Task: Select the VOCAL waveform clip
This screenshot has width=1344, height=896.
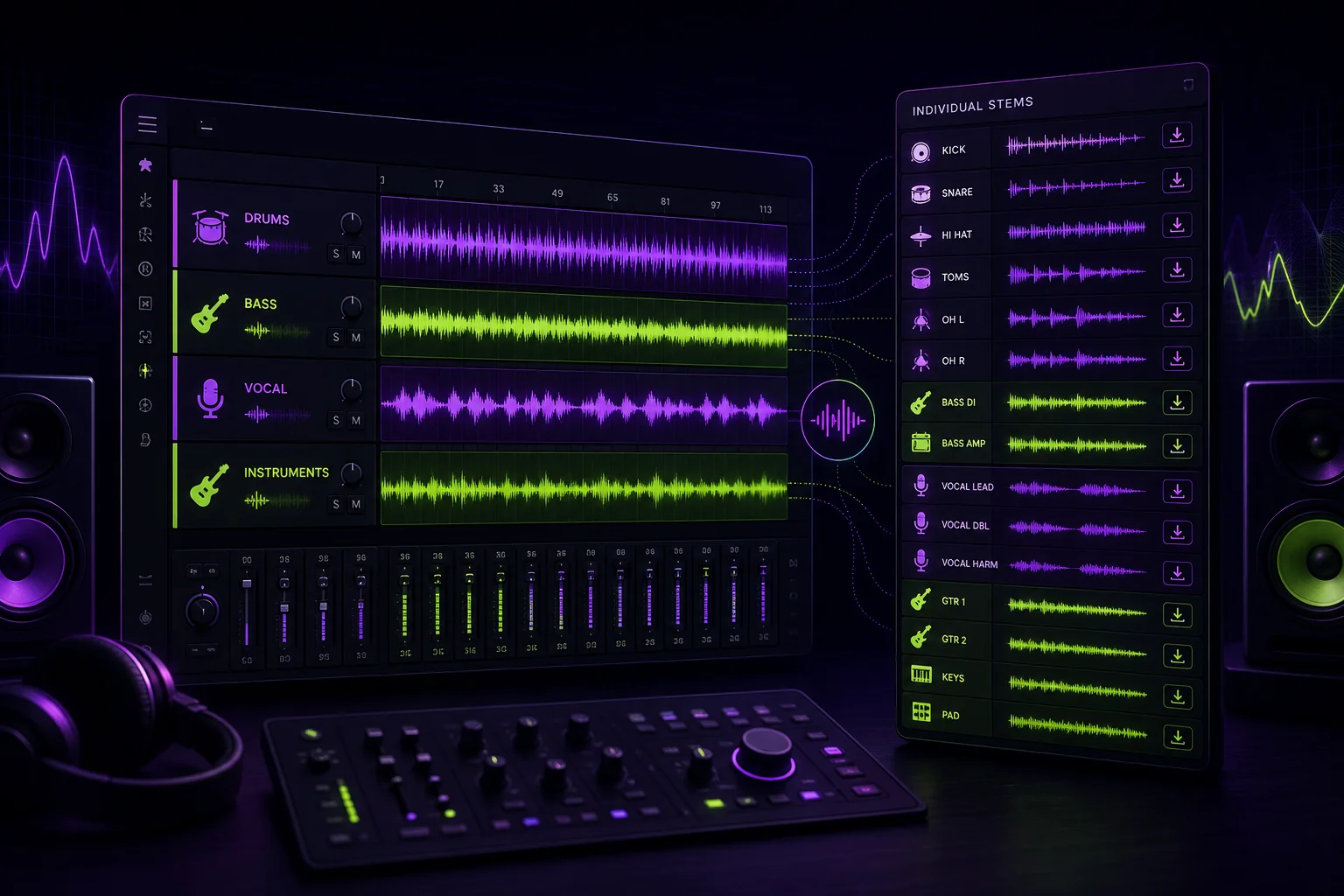Action: point(584,406)
